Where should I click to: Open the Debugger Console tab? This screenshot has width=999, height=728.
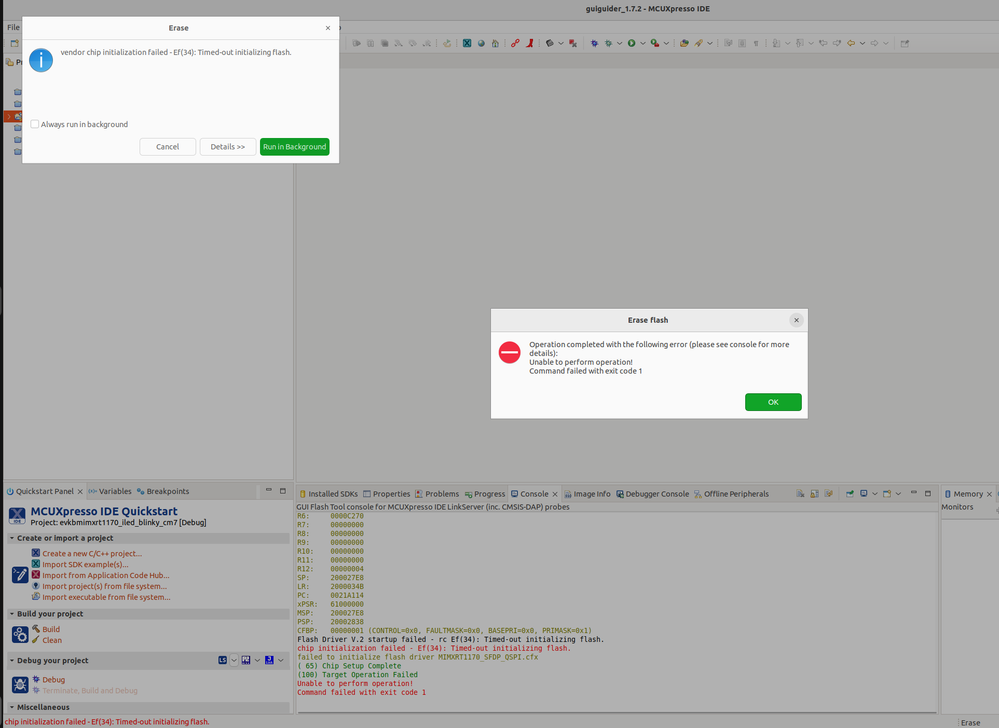click(x=652, y=494)
